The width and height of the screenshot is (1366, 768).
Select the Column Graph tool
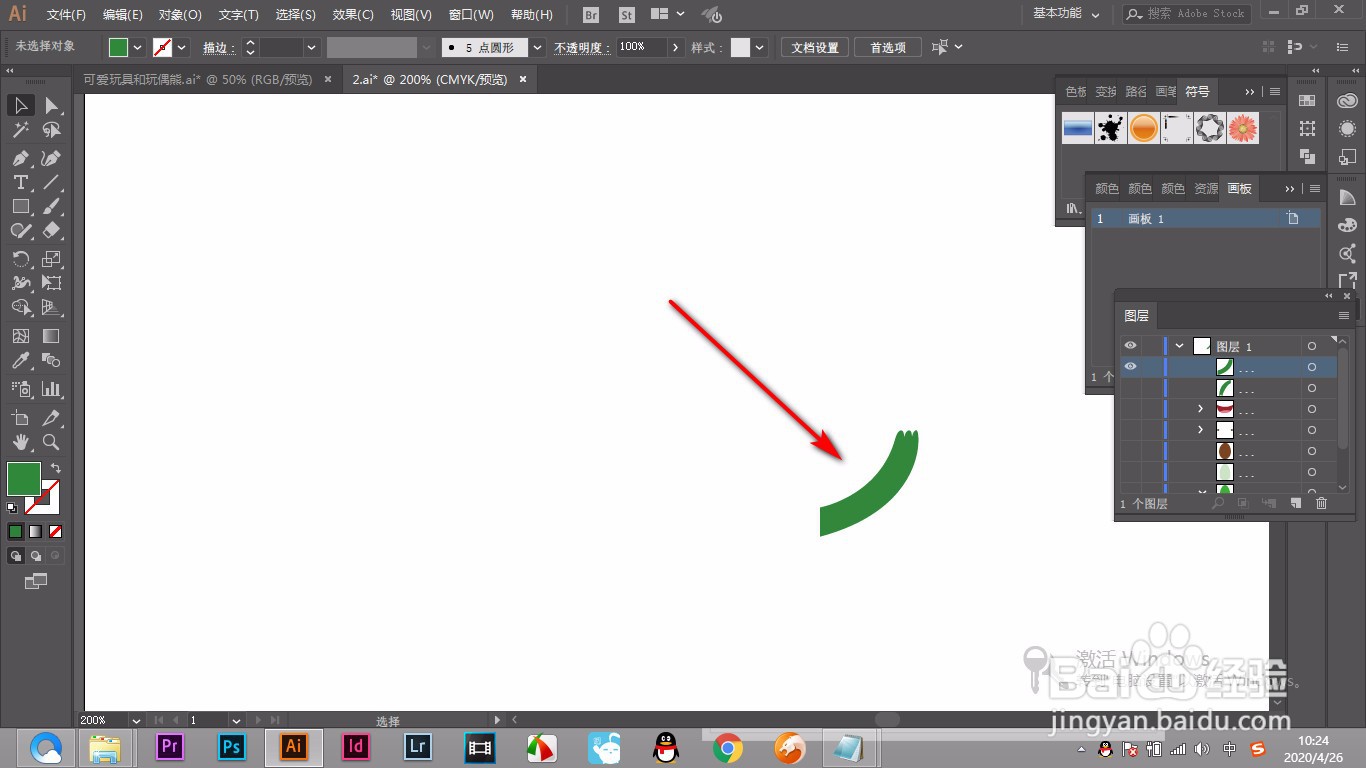coord(51,389)
